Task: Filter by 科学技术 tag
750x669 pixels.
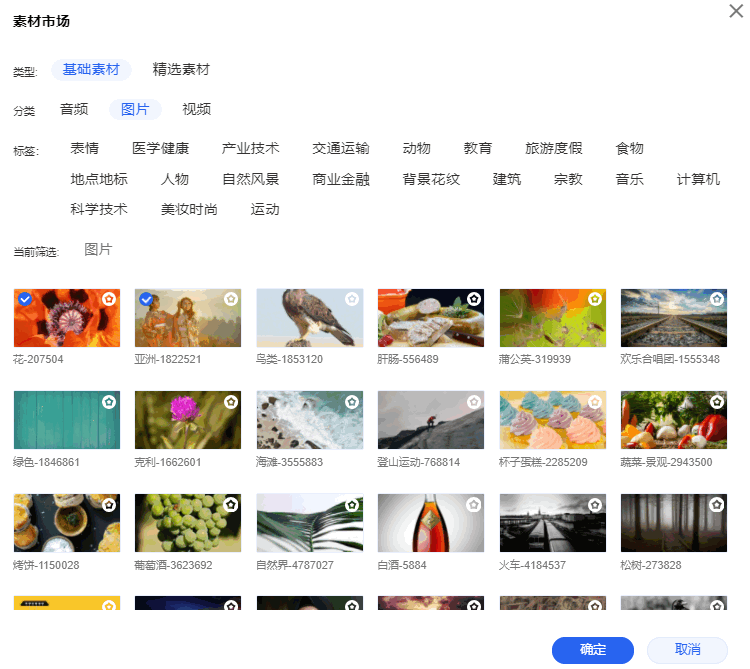Action: [x=99, y=209]
